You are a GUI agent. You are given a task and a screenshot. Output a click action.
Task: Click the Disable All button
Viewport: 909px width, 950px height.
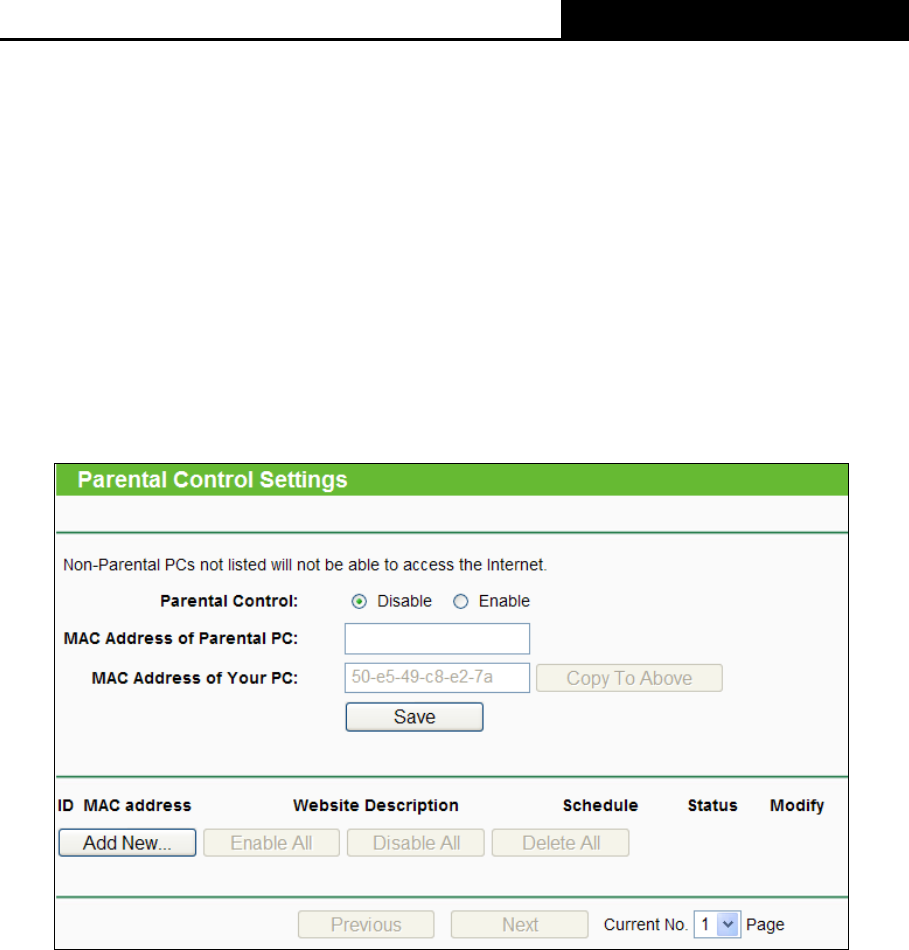[x=416, y=843]
